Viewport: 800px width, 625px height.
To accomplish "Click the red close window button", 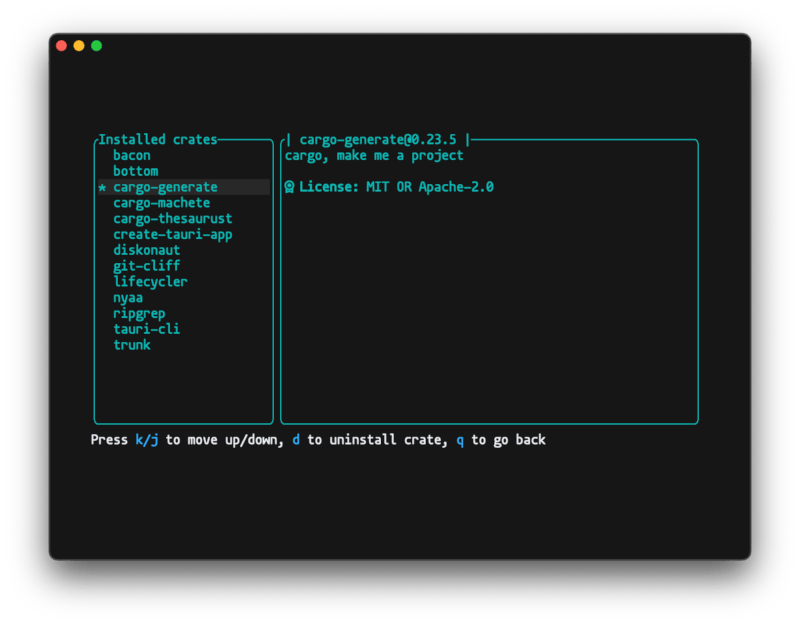I will [x=61, y=46].
